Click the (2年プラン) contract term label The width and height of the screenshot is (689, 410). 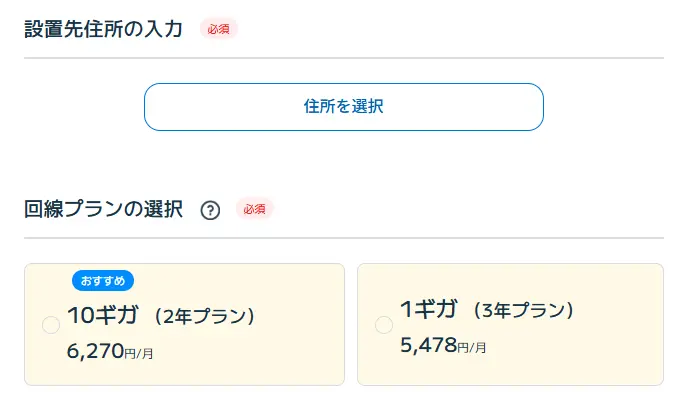click(x=206, y=316)
